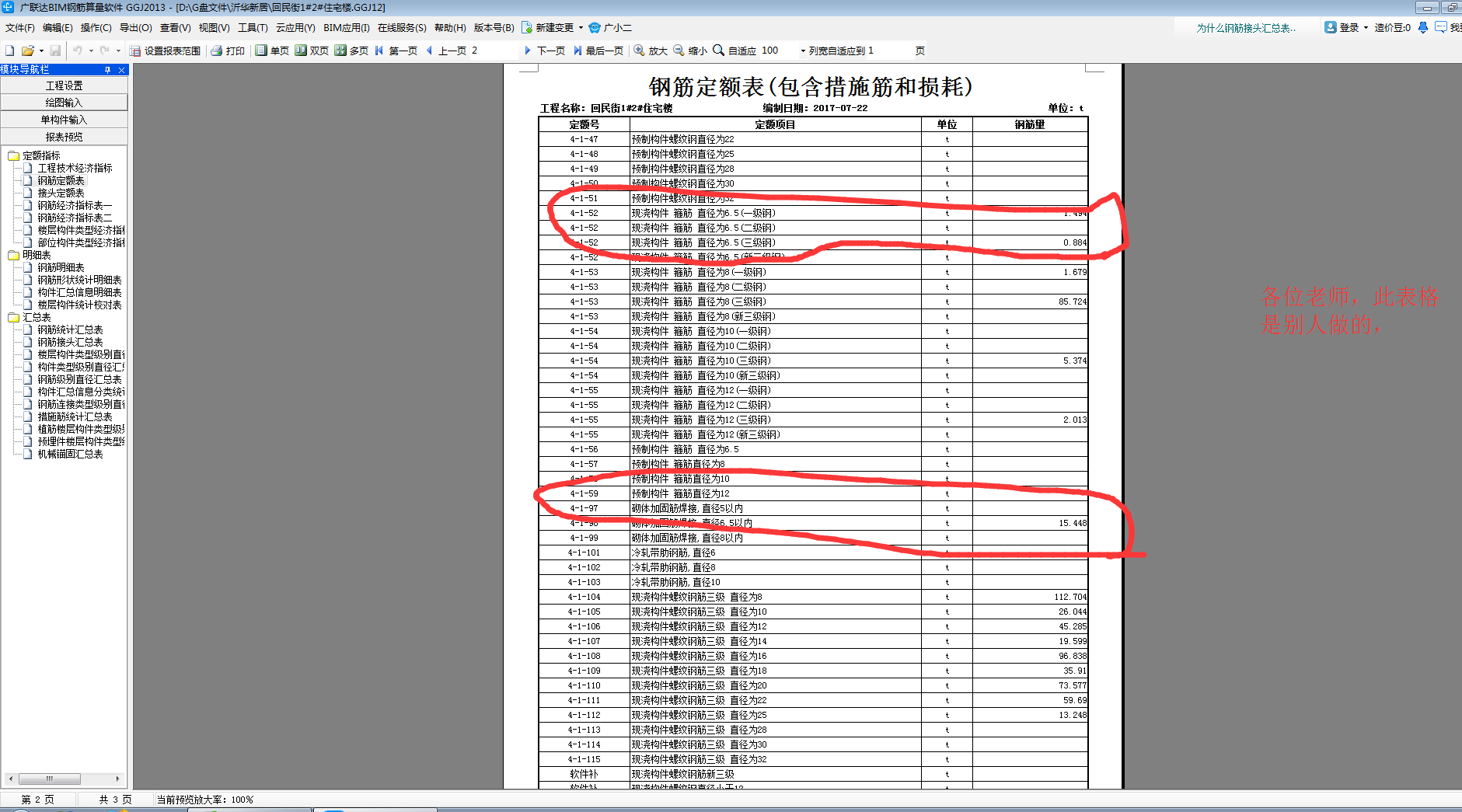1462x812 pixels.
Task: Click the 列宽自适应到 page count field
Action: coord(888,51)
